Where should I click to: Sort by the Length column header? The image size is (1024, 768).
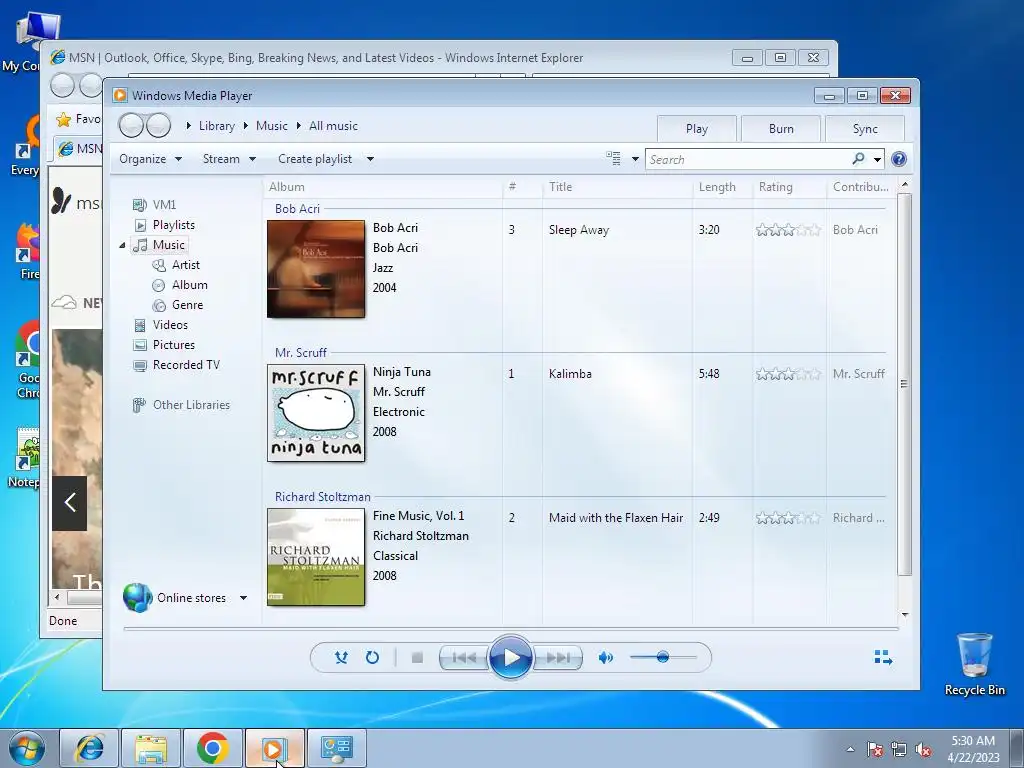pyautogui.click(x=722, y=187)
